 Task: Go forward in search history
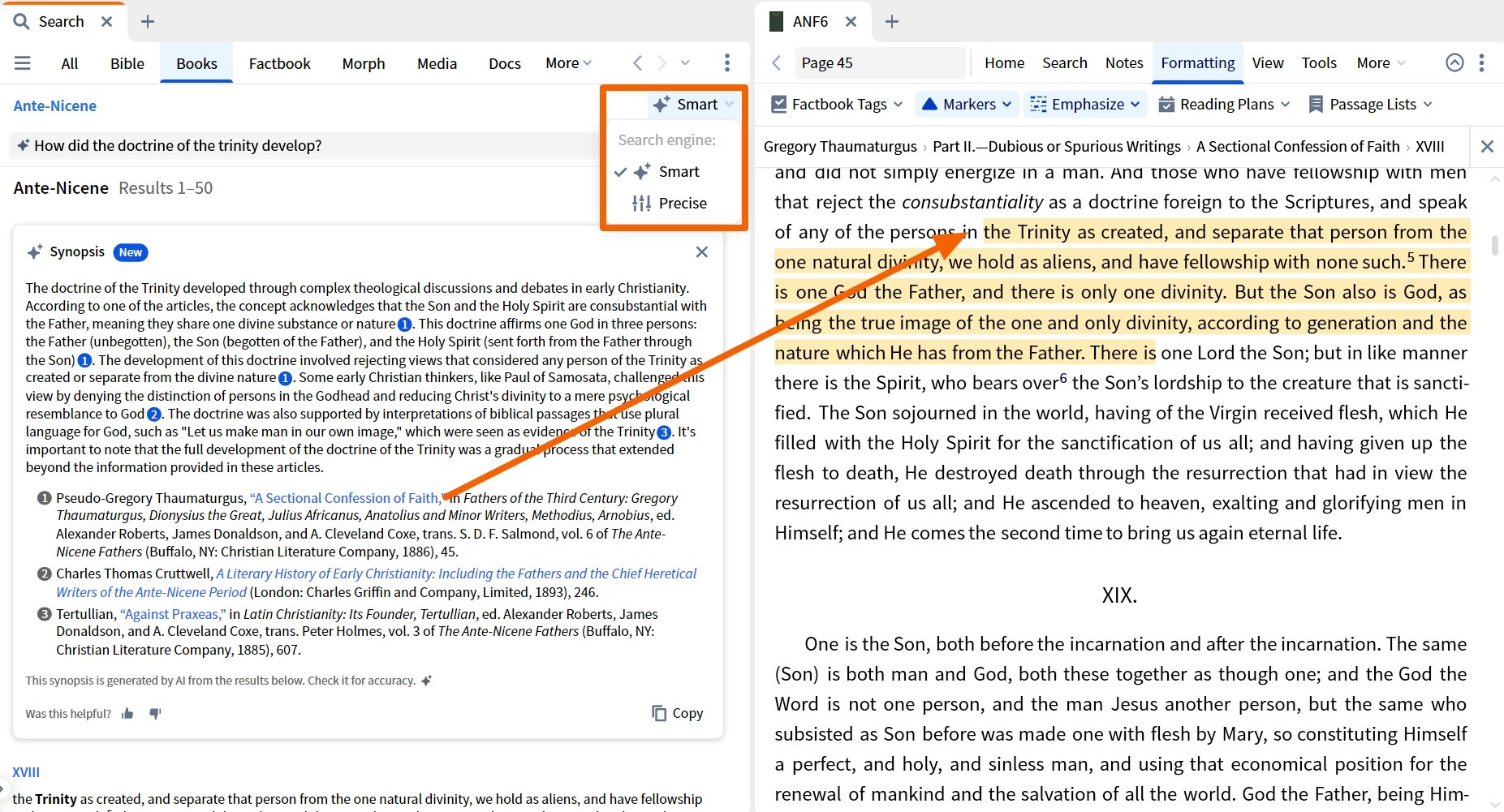662,63
